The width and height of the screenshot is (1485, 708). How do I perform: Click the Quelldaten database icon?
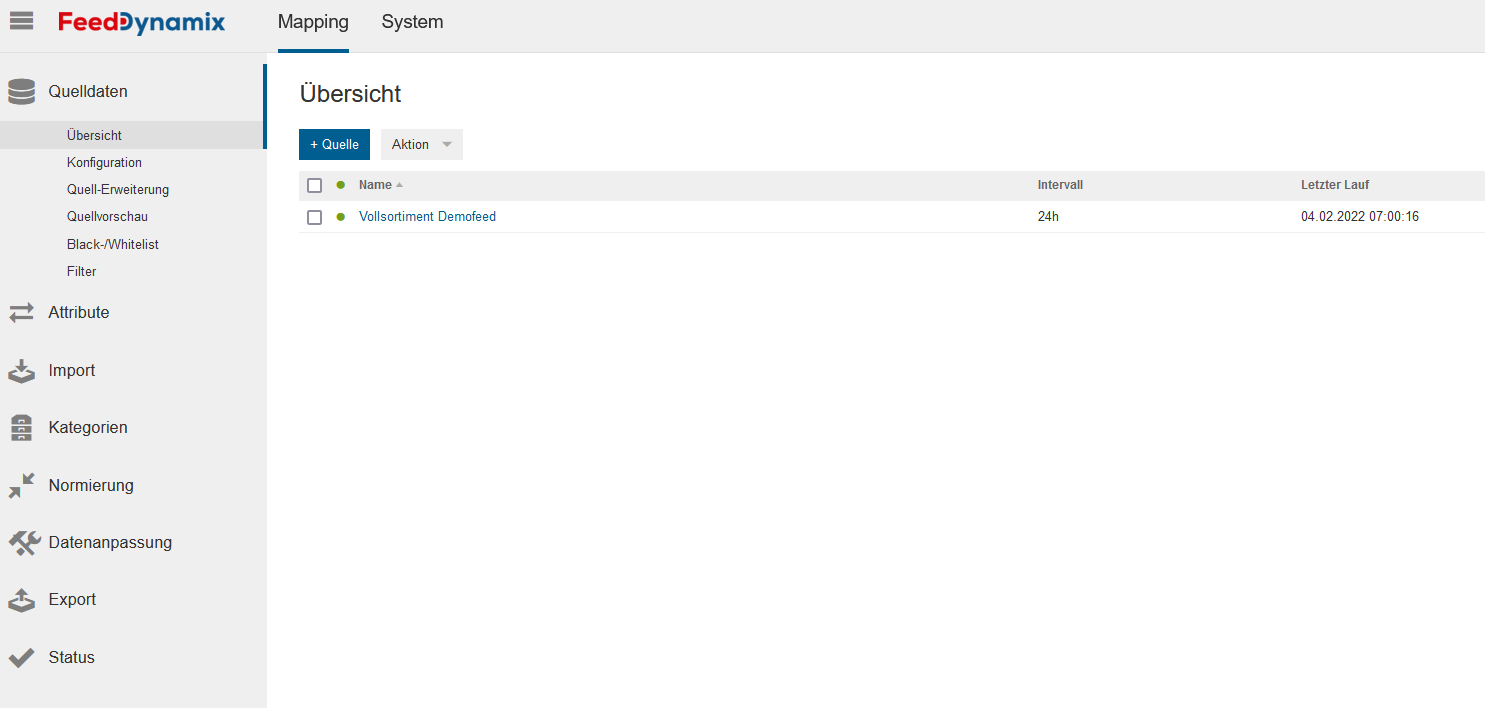[21, 92]
